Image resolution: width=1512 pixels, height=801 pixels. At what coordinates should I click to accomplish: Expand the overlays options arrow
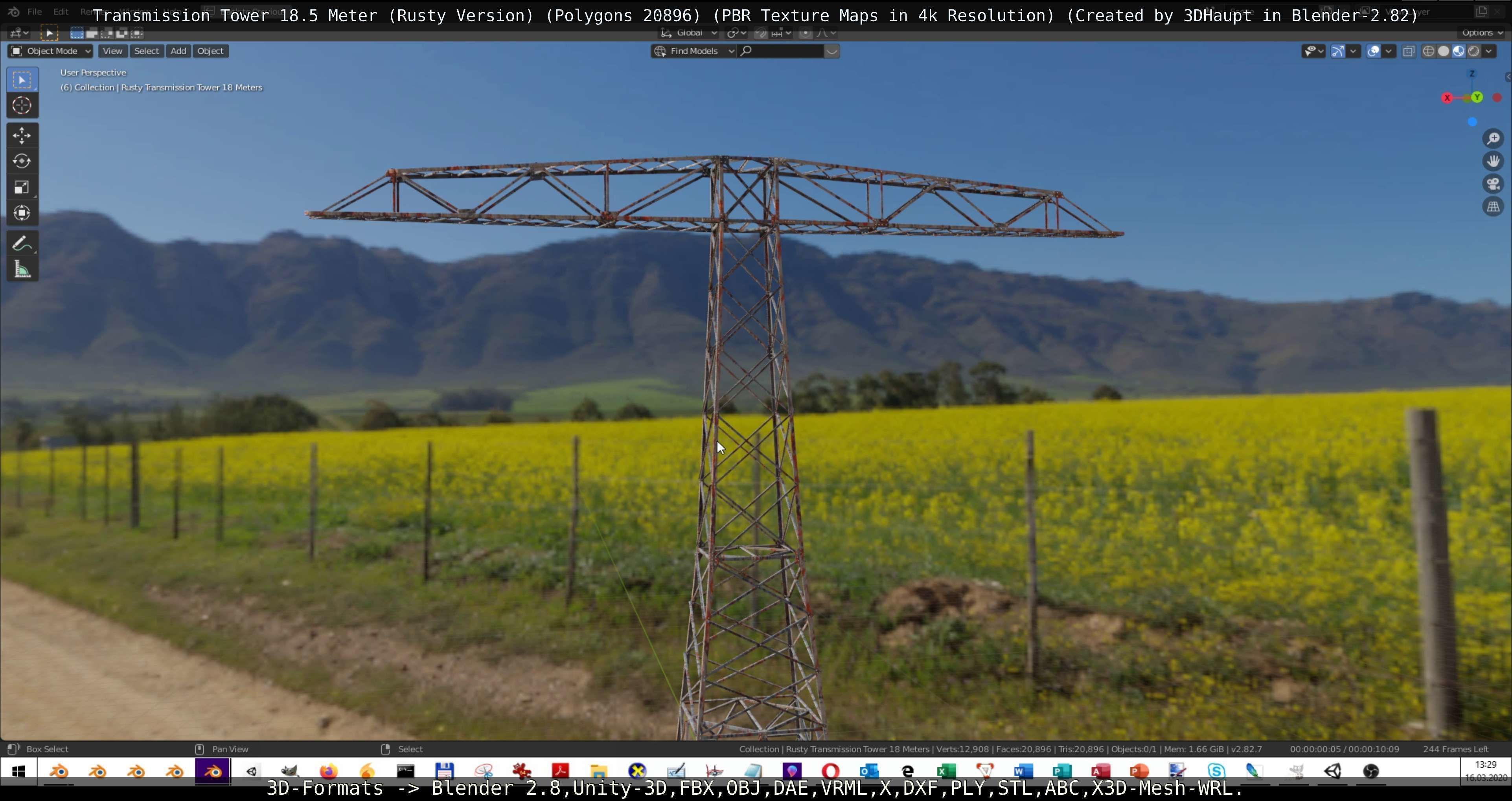tap(1389, 51)
